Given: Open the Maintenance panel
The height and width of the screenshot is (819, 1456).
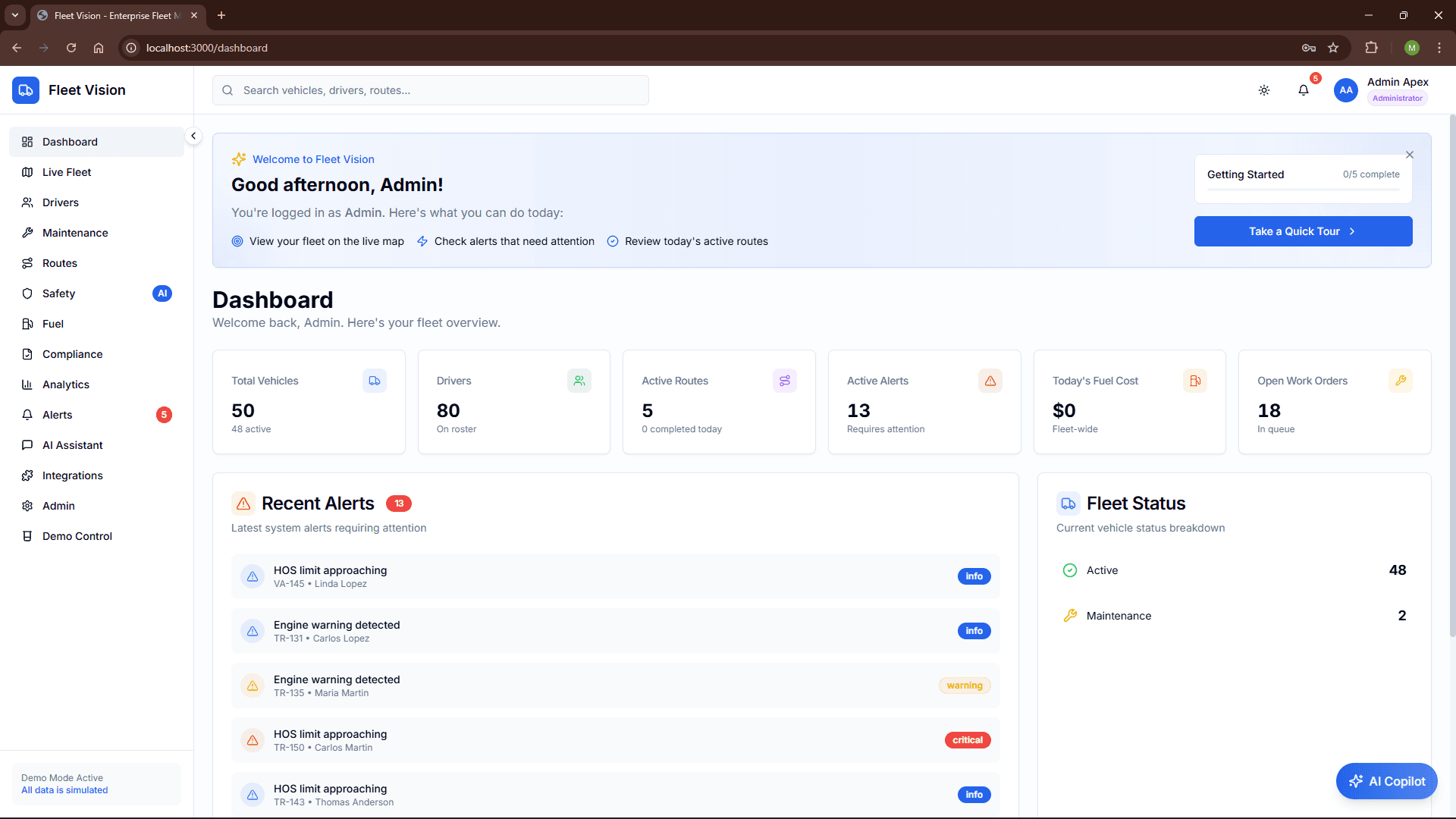Looking at the screenshot, I should [x=74, y=233].
